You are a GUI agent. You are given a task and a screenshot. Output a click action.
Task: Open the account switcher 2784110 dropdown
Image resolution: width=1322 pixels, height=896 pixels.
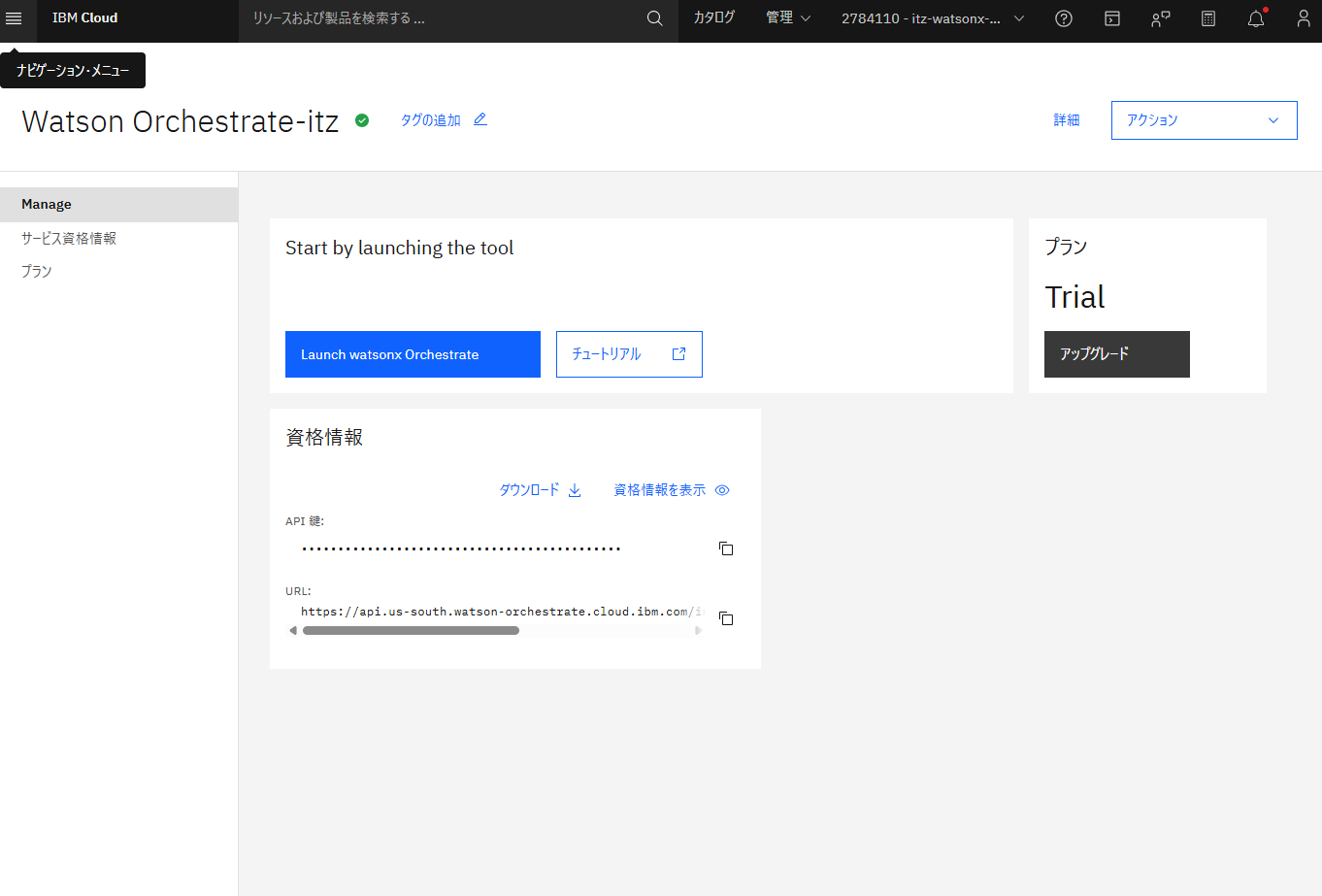tap(933, 18)
